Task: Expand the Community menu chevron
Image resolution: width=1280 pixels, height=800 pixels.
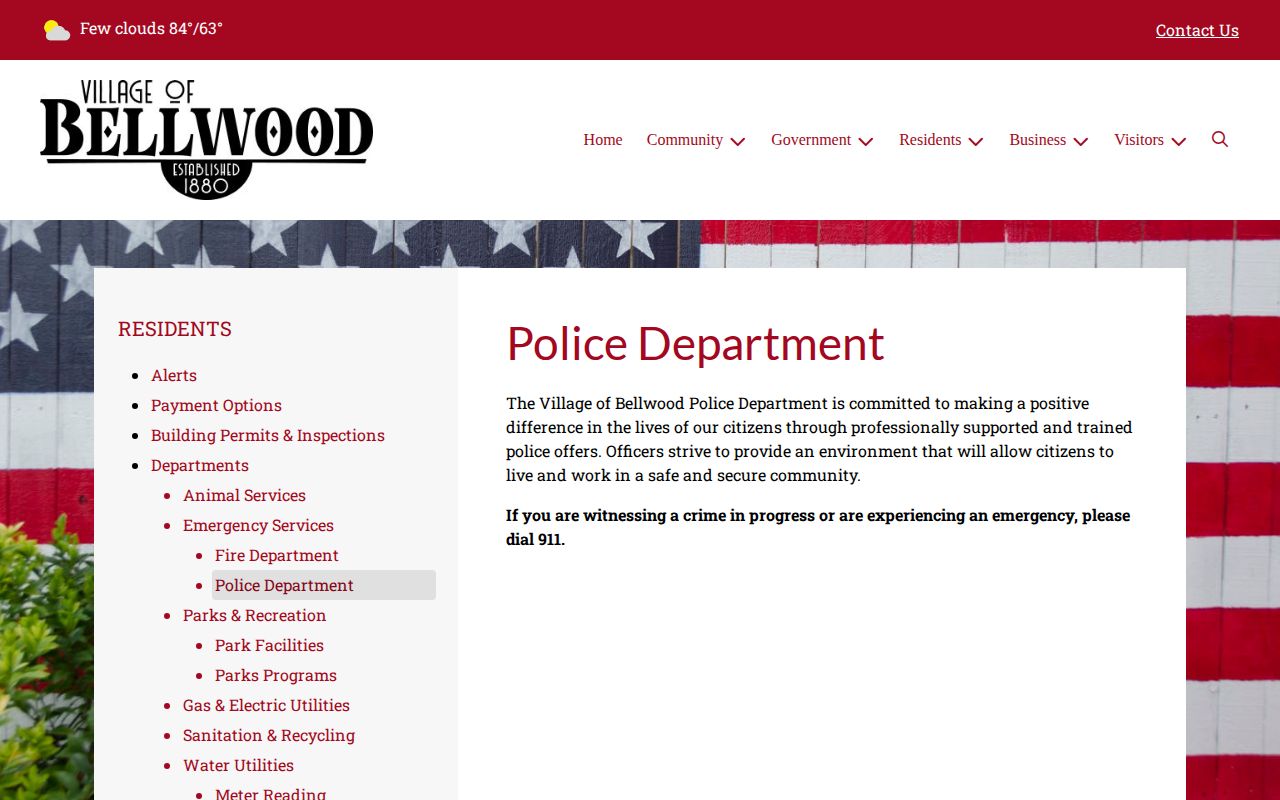Action: (738, 141)
